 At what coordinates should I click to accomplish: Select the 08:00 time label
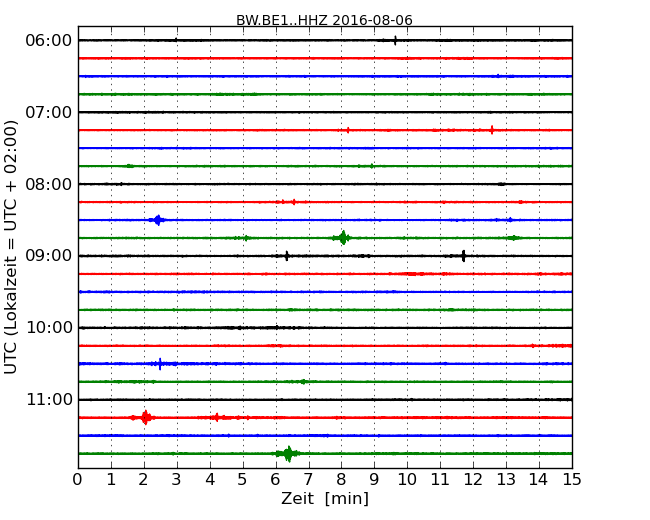(49, 184)
